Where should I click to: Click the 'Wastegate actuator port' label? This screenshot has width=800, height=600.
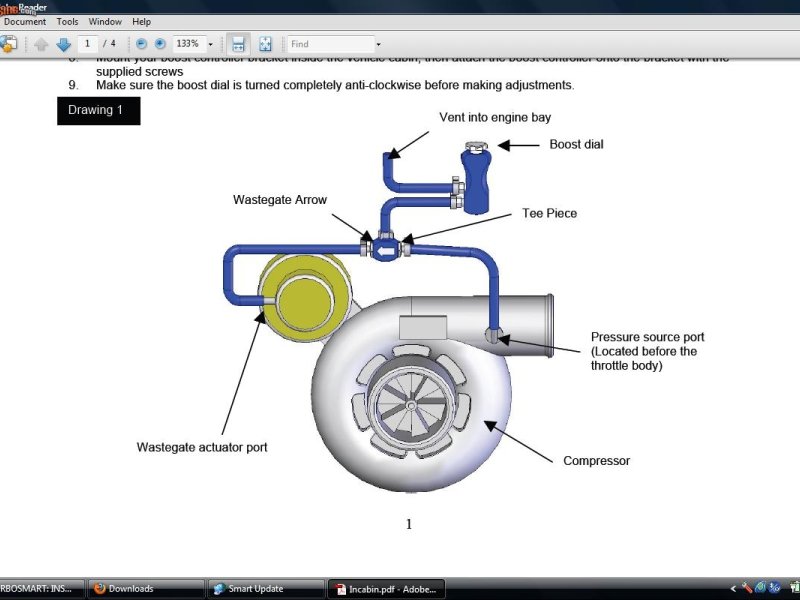202,447
